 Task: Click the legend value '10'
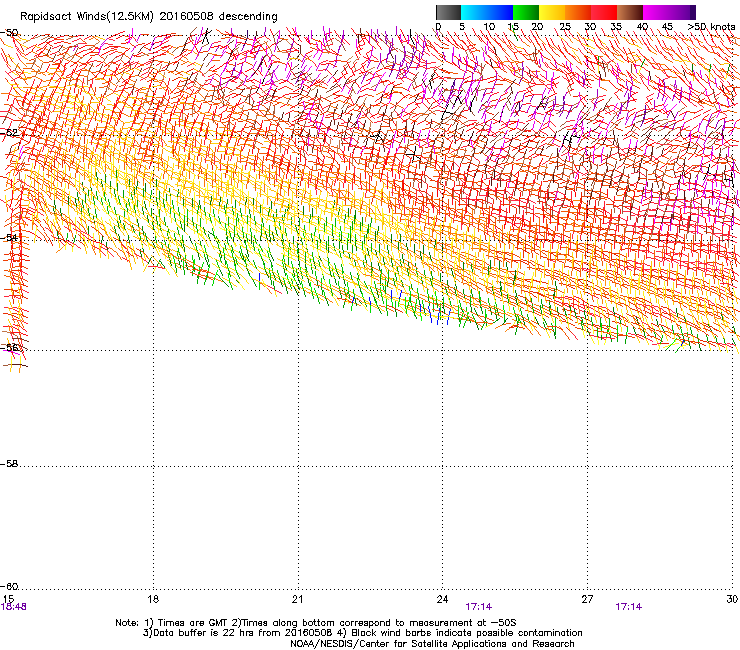coord(489,27)
